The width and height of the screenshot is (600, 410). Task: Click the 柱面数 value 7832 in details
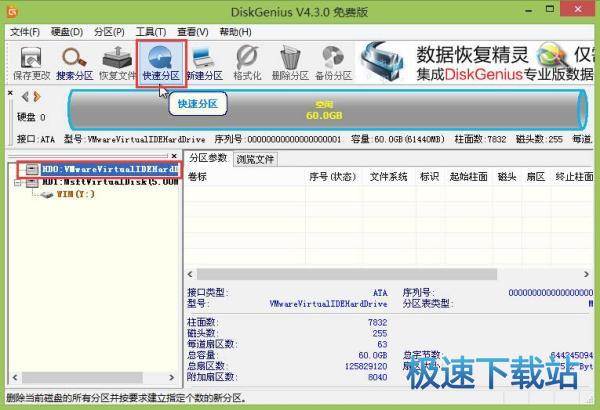pyautogui.click(x=378, y=322)
